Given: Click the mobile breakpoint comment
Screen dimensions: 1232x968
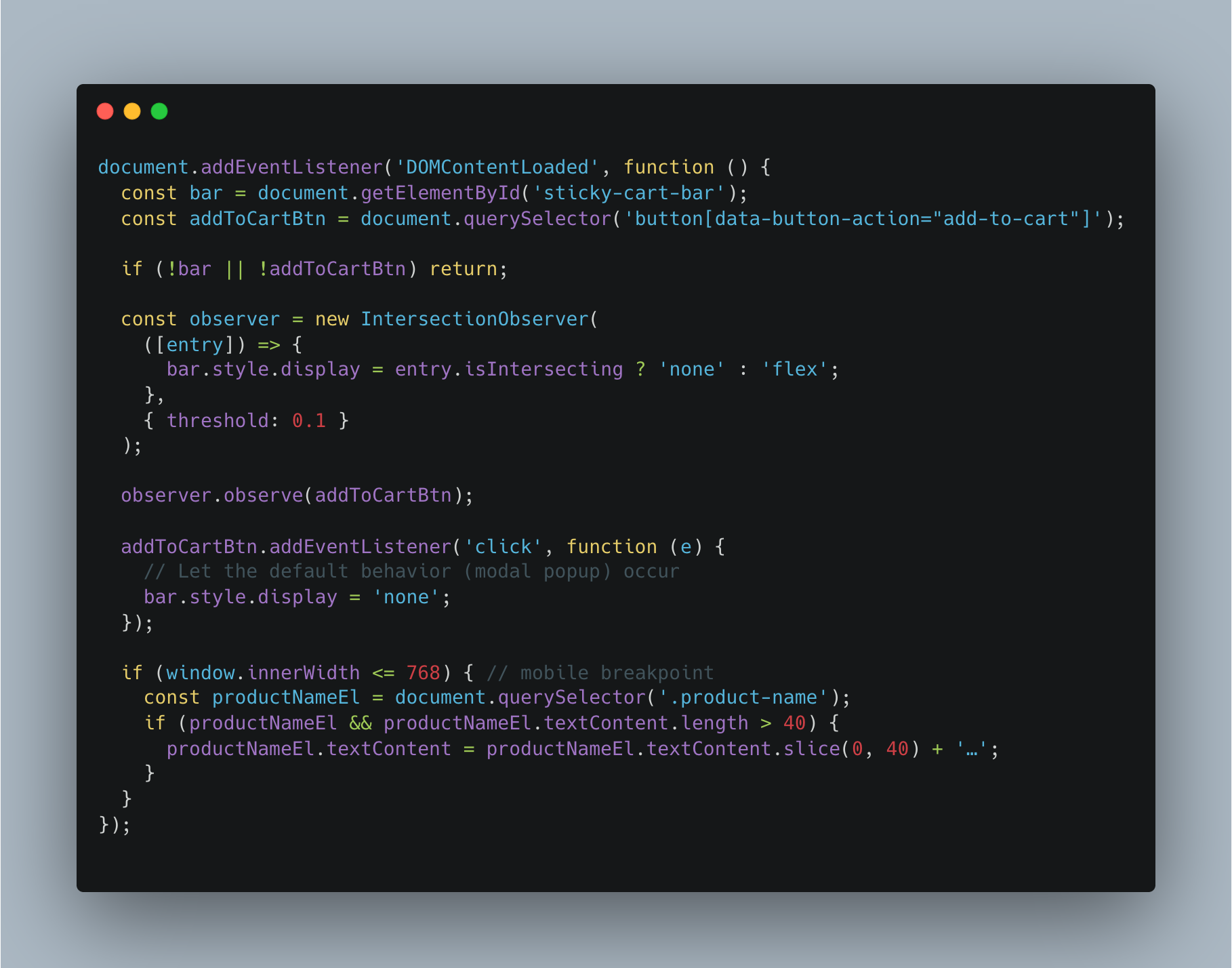Looking at the screenshot, I should 600,673.
